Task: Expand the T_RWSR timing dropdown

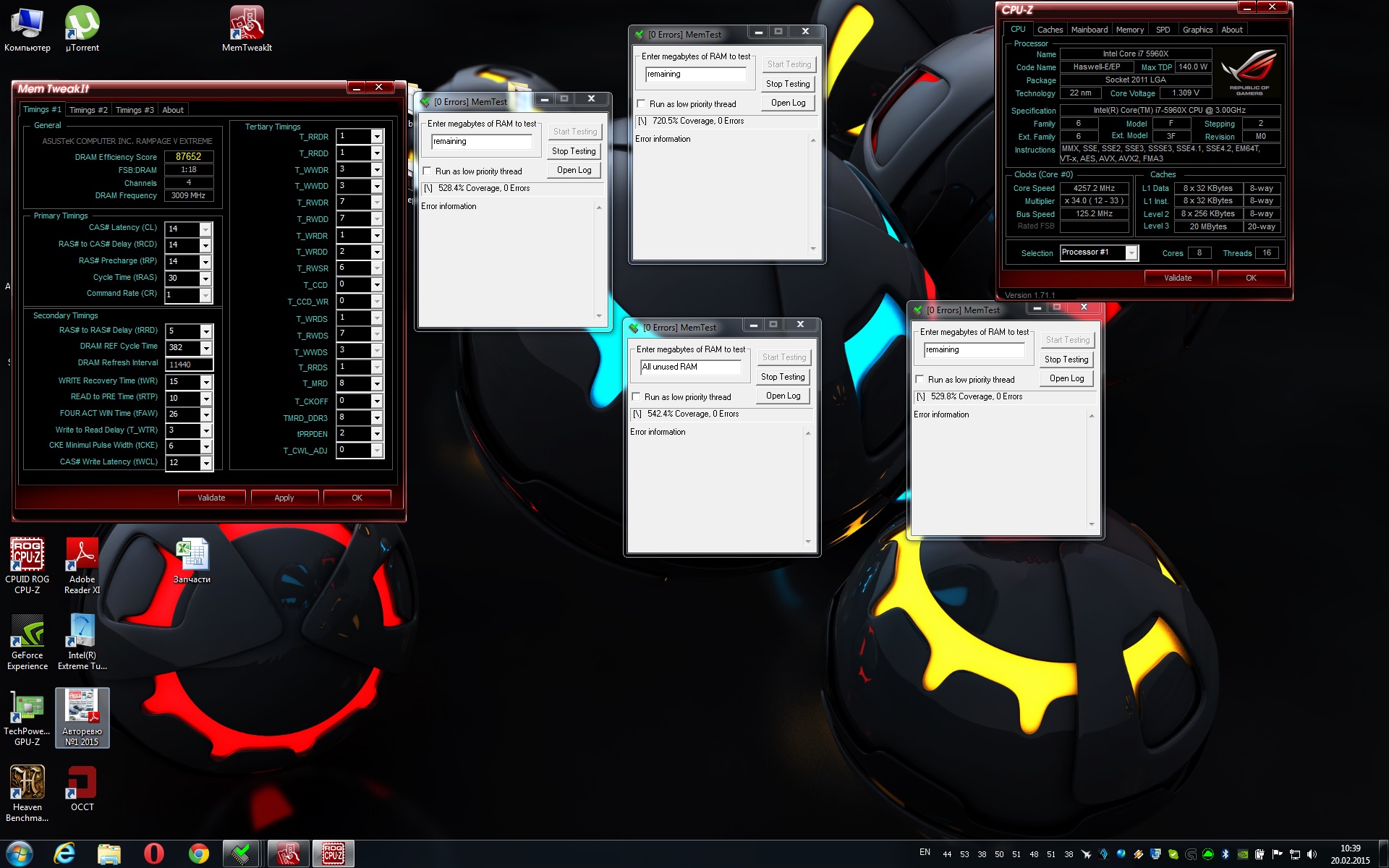Action: pyautogui.click(x=376, y=268)
